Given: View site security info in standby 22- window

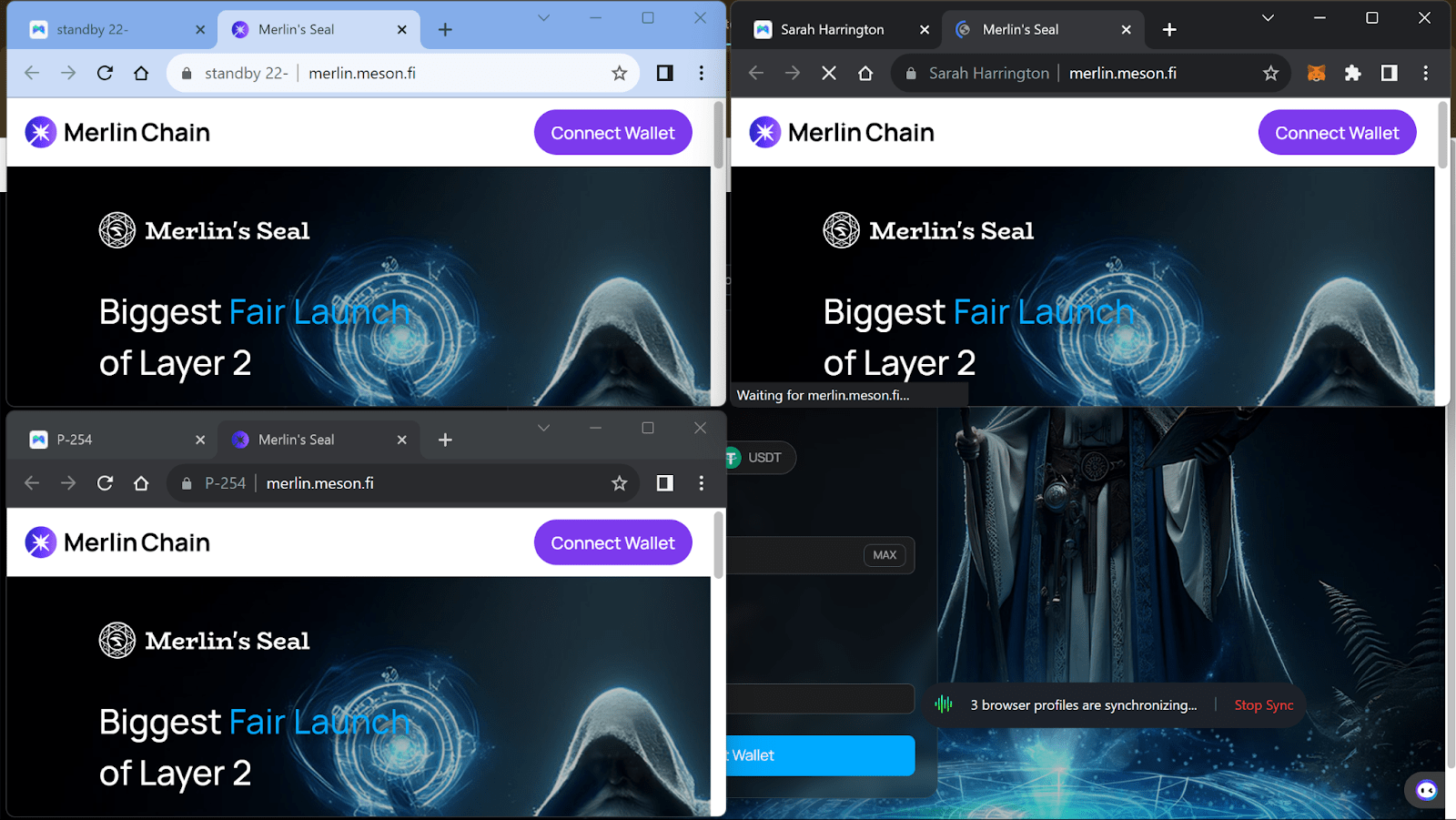Looking at the screenshot, I should (187, 74).
